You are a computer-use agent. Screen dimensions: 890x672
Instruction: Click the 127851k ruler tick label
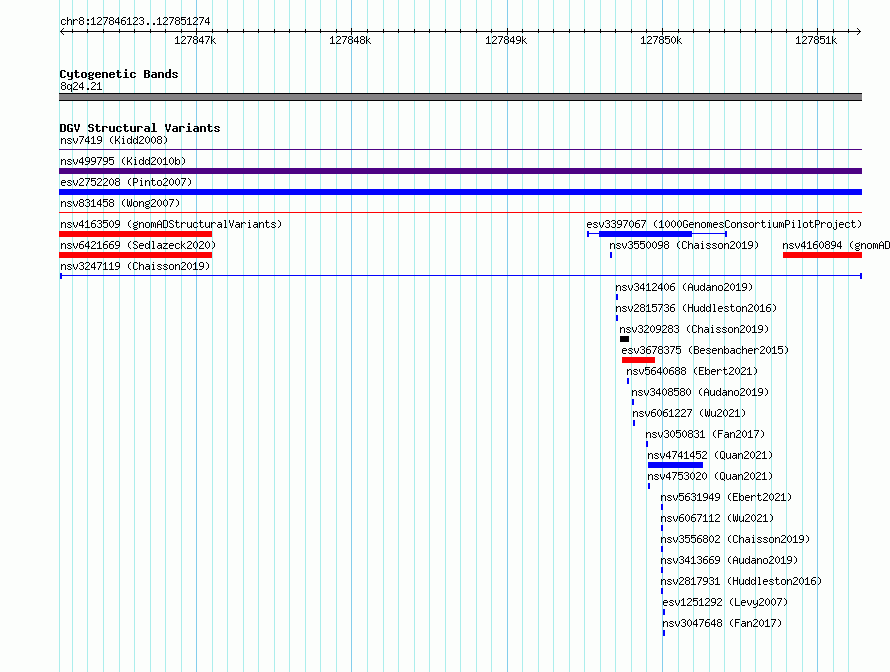click(x=816, y=40)
